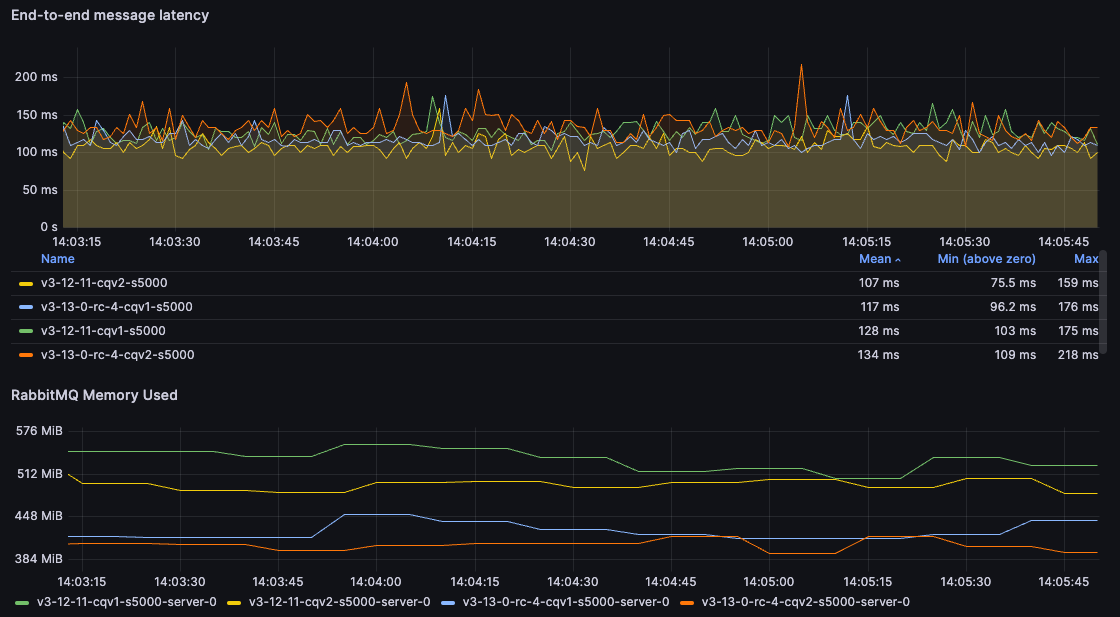Screen dimensions: 1120x617
Task: Sort the legend by Max value
Action: (x=1084, y=258)
